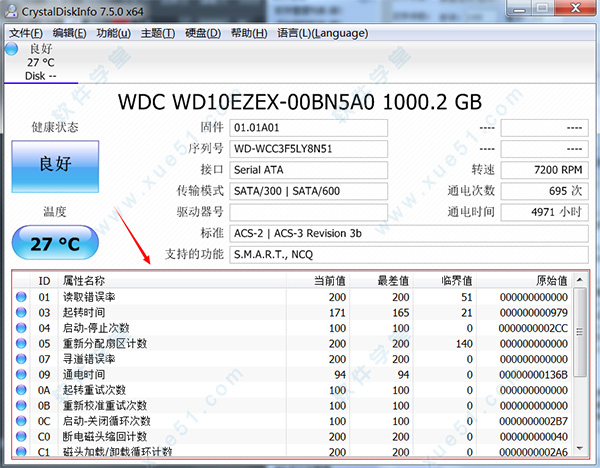Click the CrystalDiskInfo title bar app icon
Viewport: 600px width, 468px height.
(10, 10)
